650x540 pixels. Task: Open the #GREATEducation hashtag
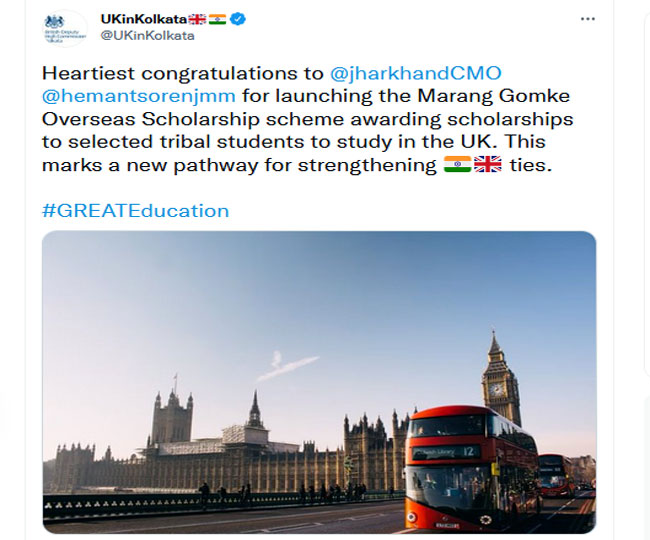(135, 210)
